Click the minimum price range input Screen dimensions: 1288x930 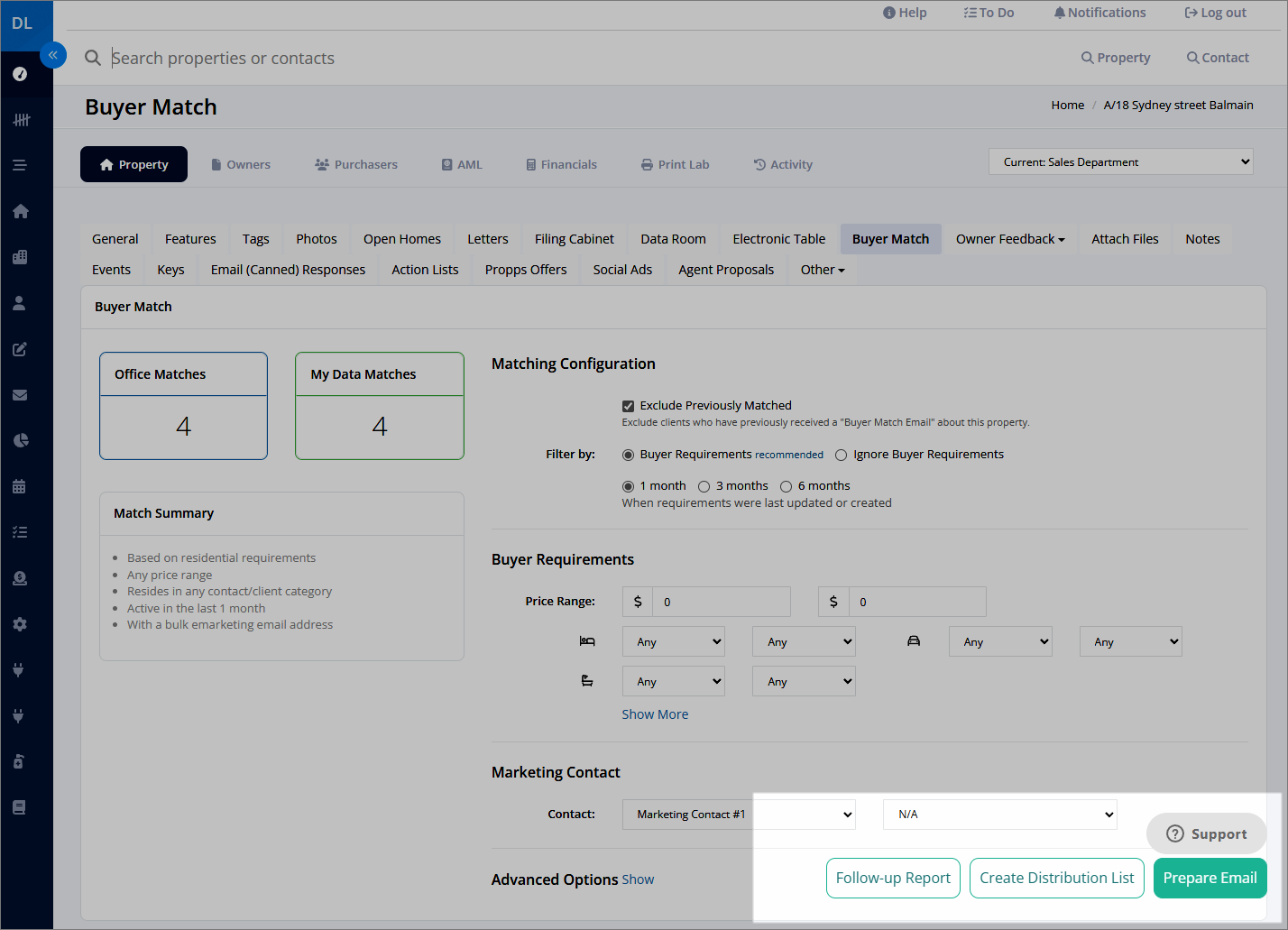tap(721, 602)
